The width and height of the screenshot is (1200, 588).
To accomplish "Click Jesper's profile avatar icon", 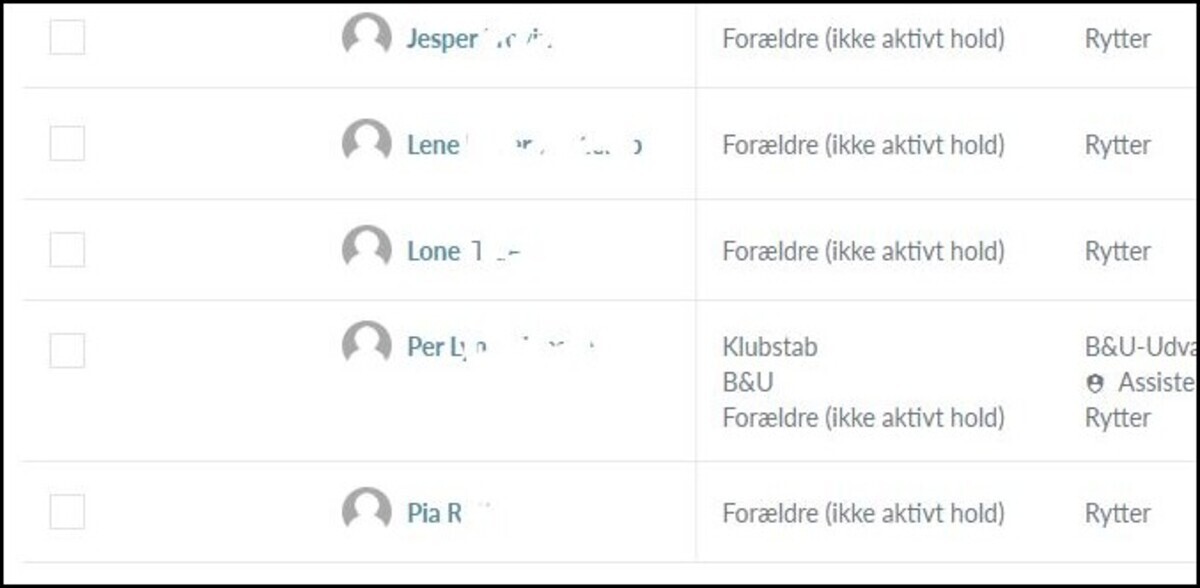I will click(x=366, y=37).
